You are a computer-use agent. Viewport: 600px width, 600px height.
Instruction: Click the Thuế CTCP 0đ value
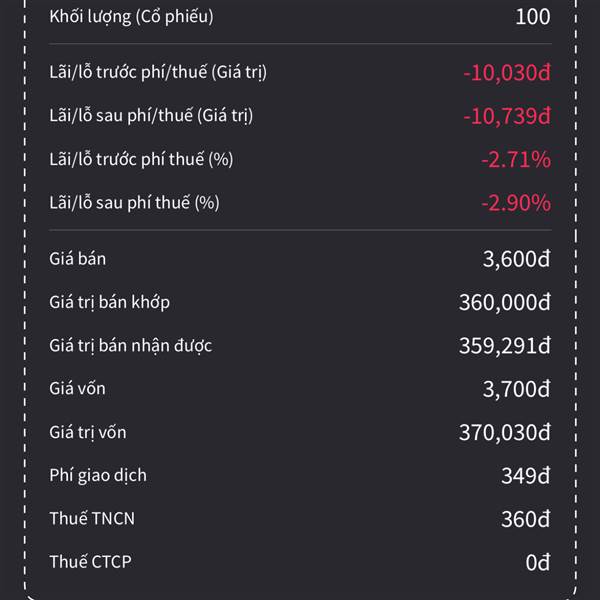tap(538, 562)
